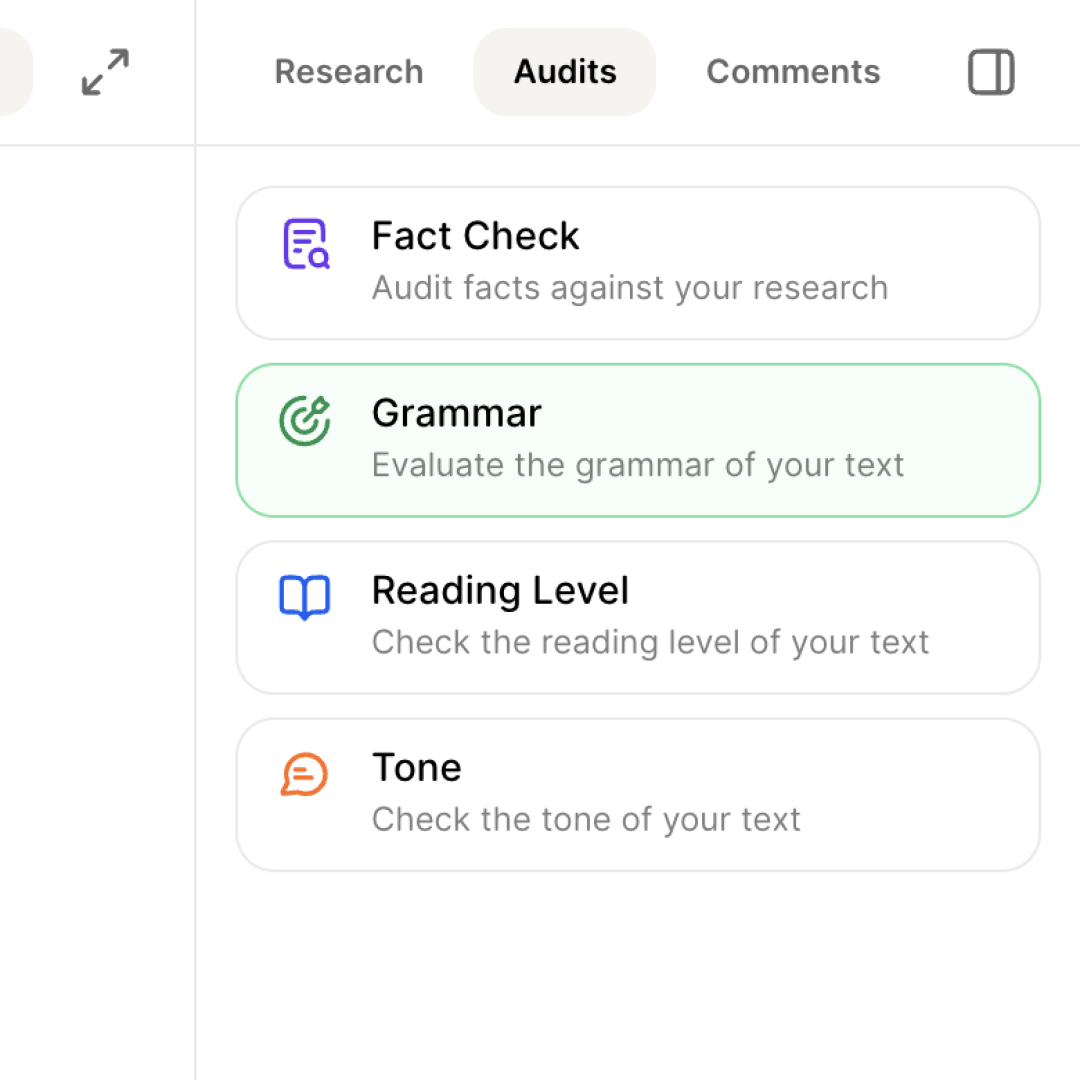1080x1080 pixels.
Task: Click the Fact Check document icon
Action: click(305, 242)
